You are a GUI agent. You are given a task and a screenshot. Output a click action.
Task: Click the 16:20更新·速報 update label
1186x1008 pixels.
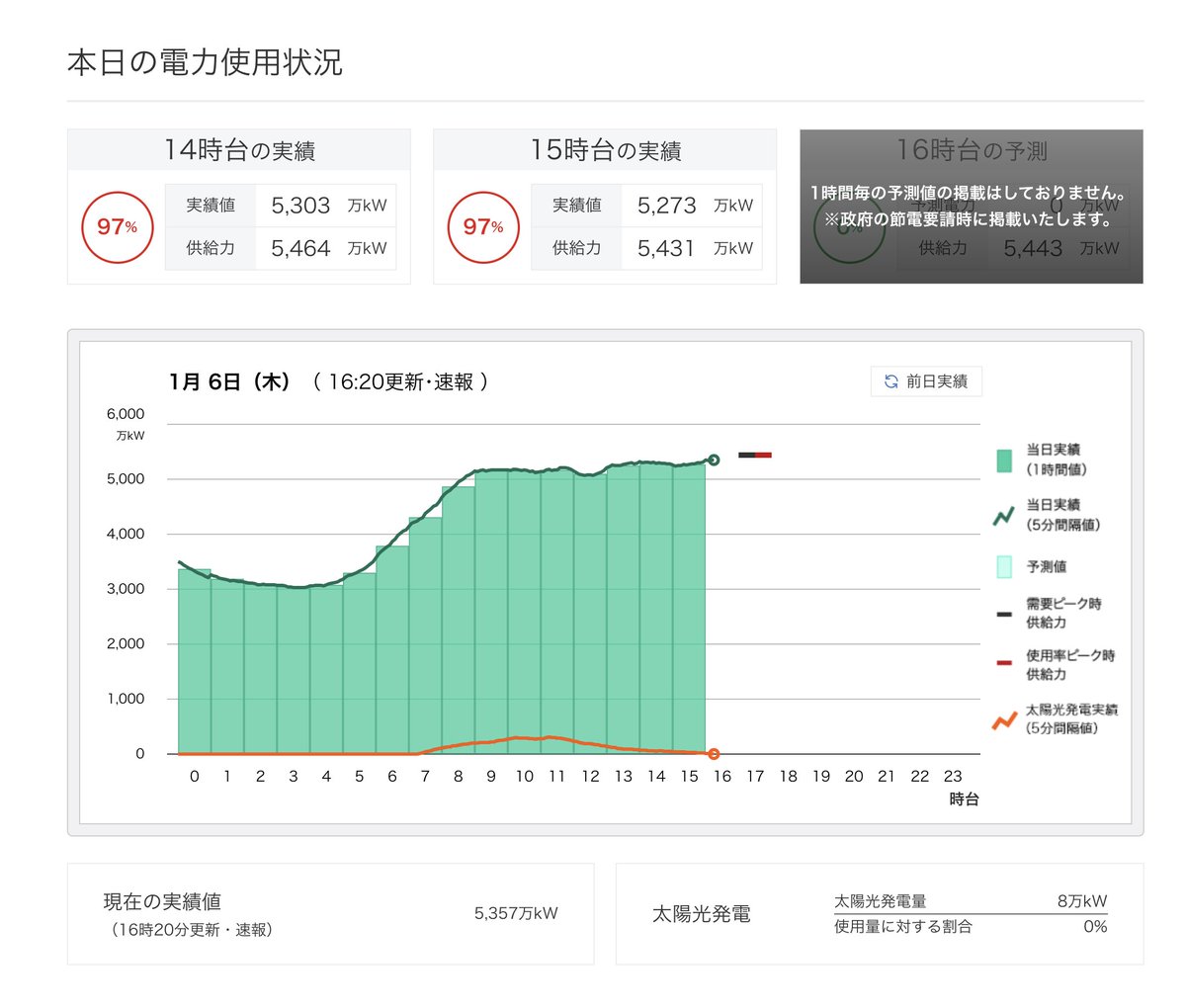point(400,382)
